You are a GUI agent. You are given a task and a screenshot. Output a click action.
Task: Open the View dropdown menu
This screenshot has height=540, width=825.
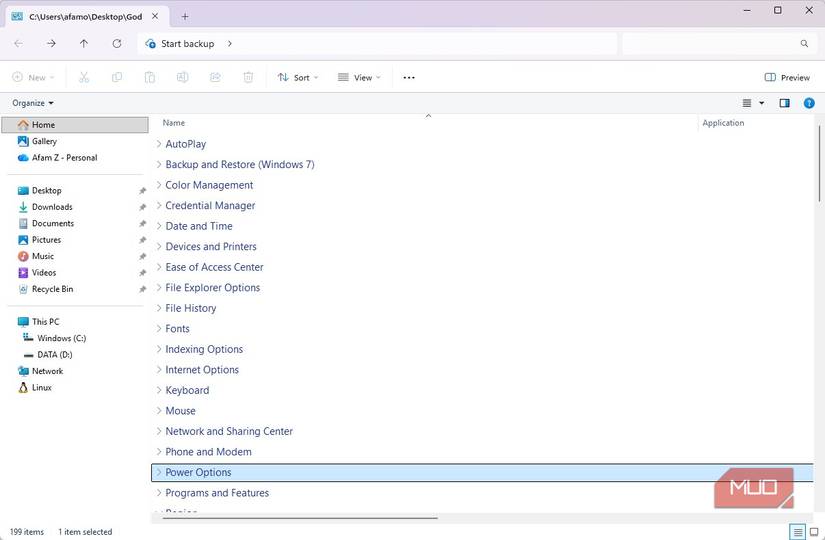coord(359,77)
